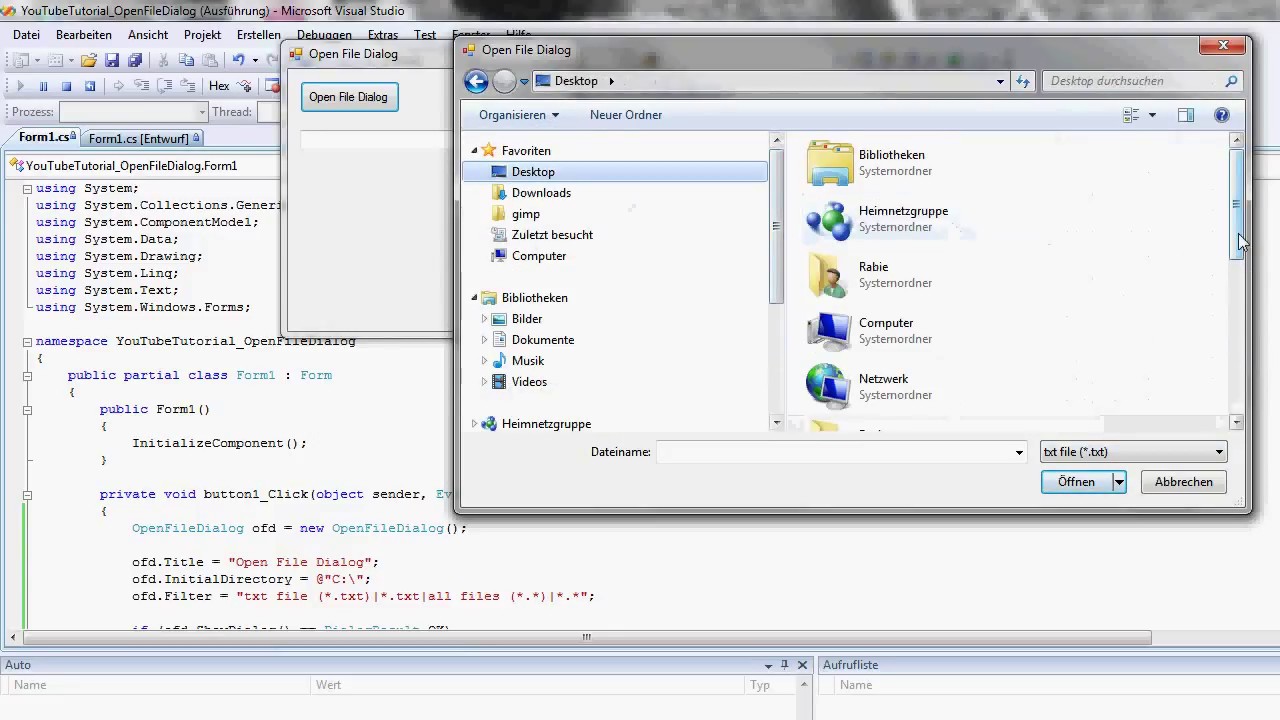Viewport: 1280px width, 720px height.
Task: Expand the Dokumente library node
Action: [485, 340]
